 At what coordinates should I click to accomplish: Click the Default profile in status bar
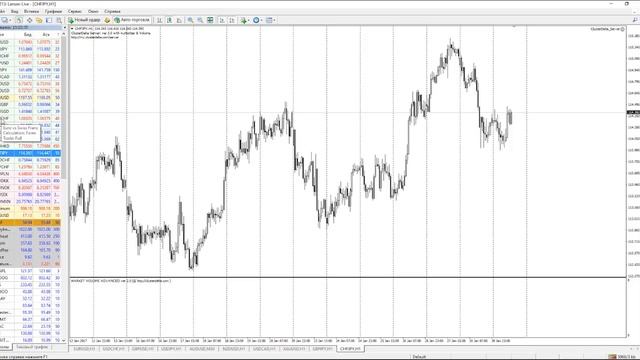coord(419,357)
